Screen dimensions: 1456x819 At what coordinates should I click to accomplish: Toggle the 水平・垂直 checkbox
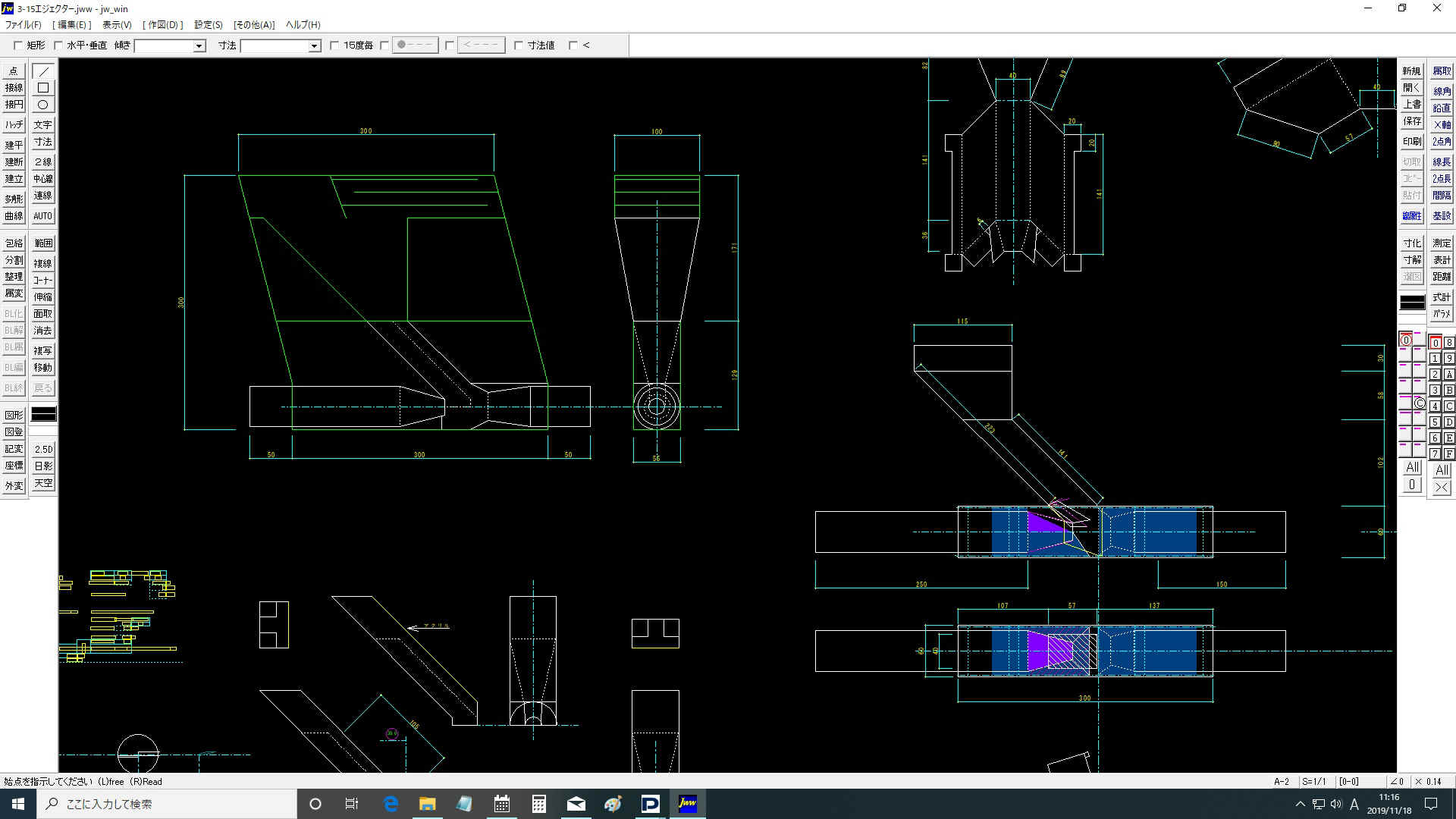coord(58,45)
